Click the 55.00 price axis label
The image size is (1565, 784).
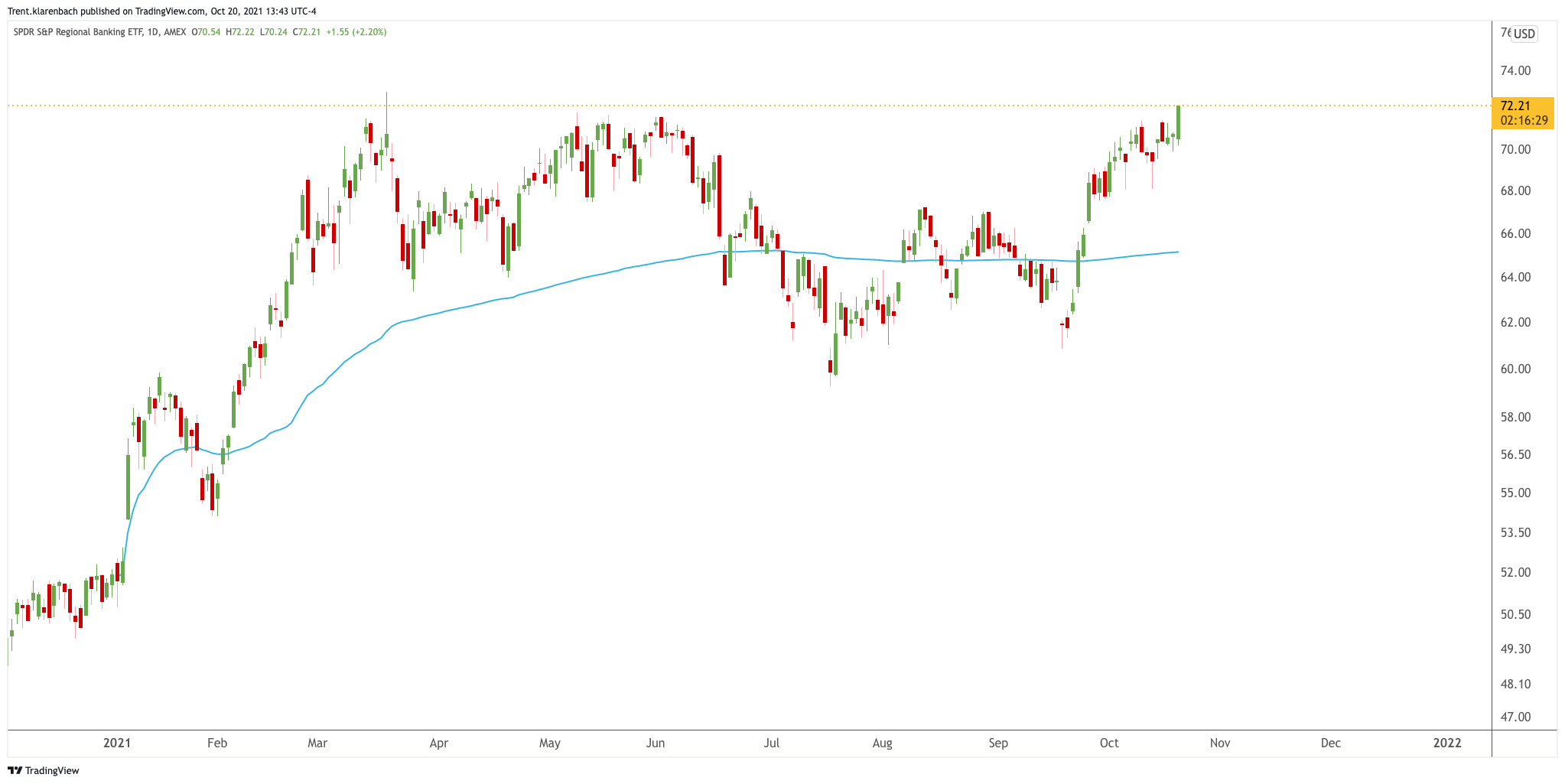(1515, 493)
